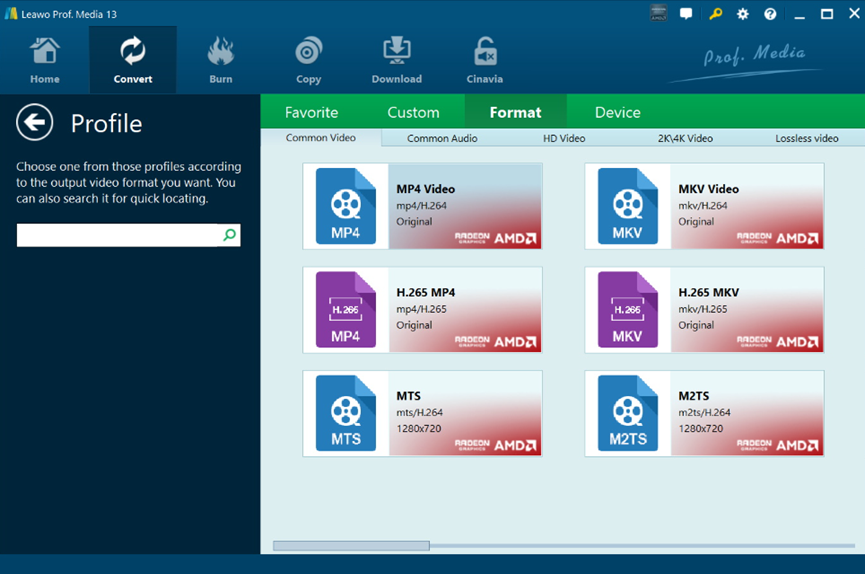Choose the MKV Video profile
This screenshot has height=574, width=865.
click(x=704, y=205)
